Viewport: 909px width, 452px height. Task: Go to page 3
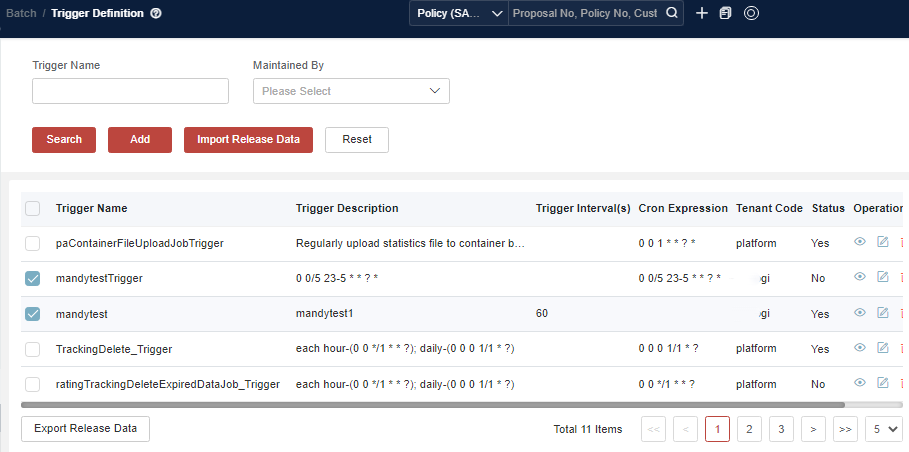[x=781, y=429]
